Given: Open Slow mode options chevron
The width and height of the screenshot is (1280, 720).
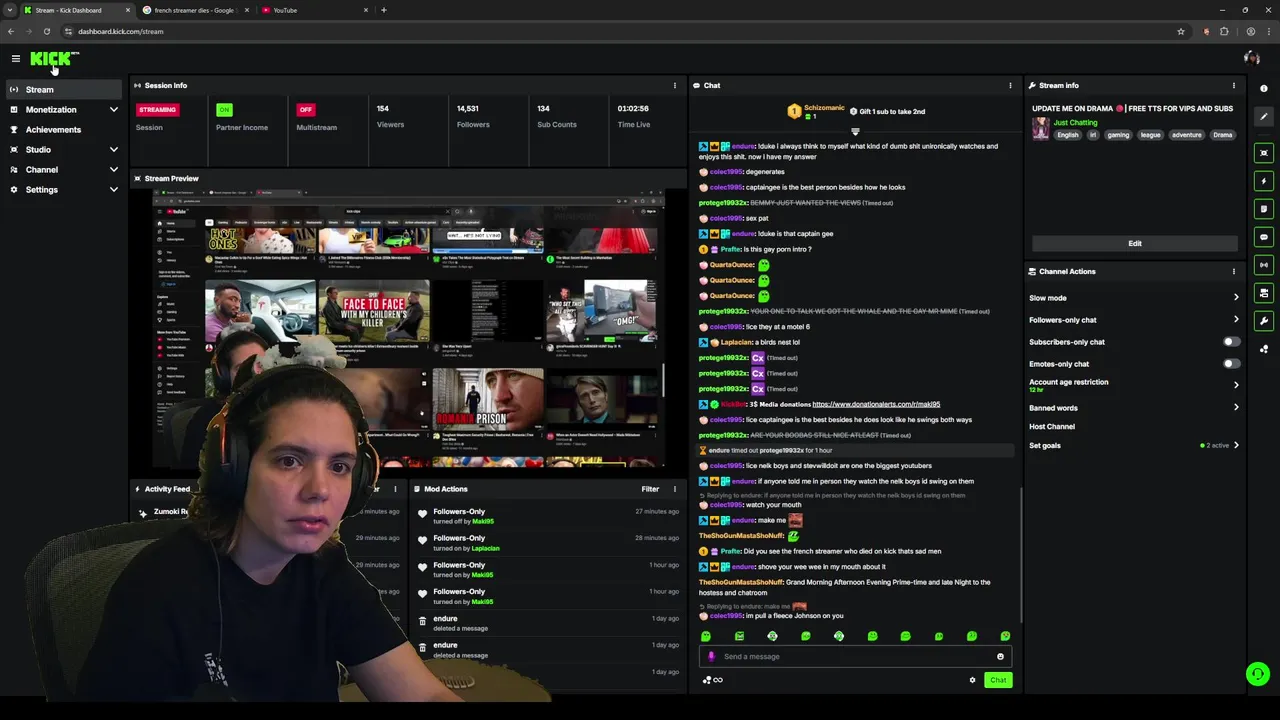Looking at the screenshot, I should 1236,298.
